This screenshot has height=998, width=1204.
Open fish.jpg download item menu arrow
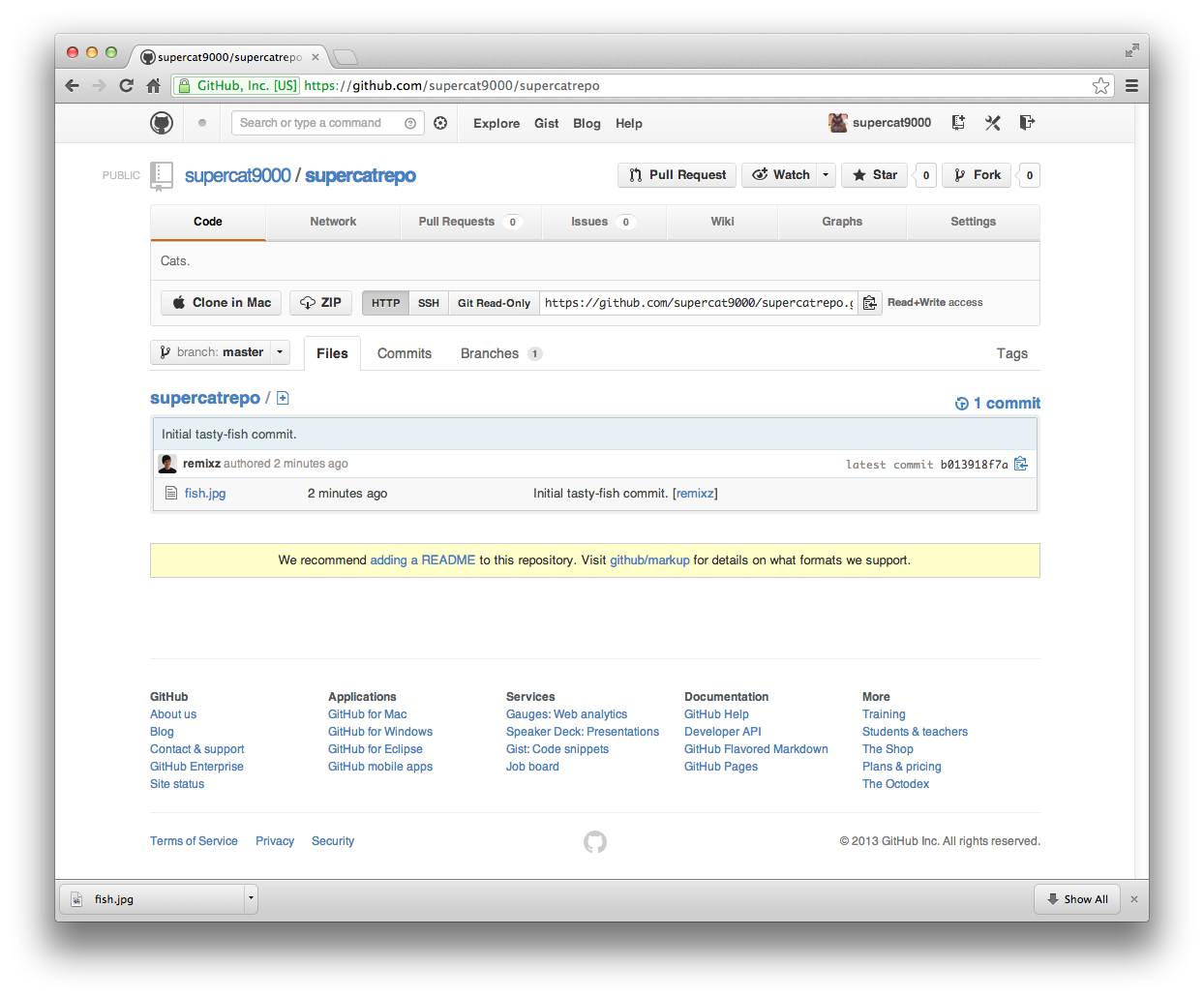click(x=251, y=898)
